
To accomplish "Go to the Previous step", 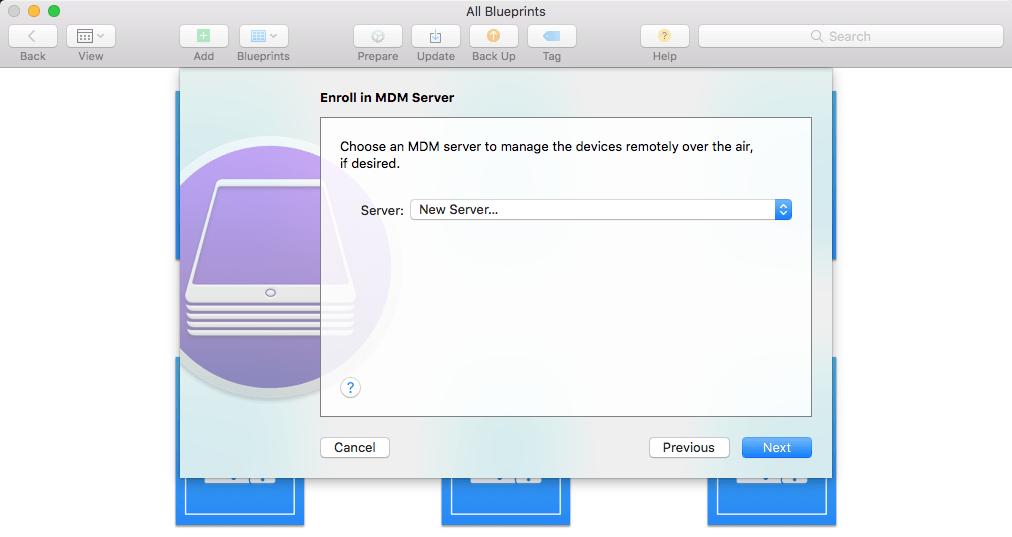I will tap(689, 448).
